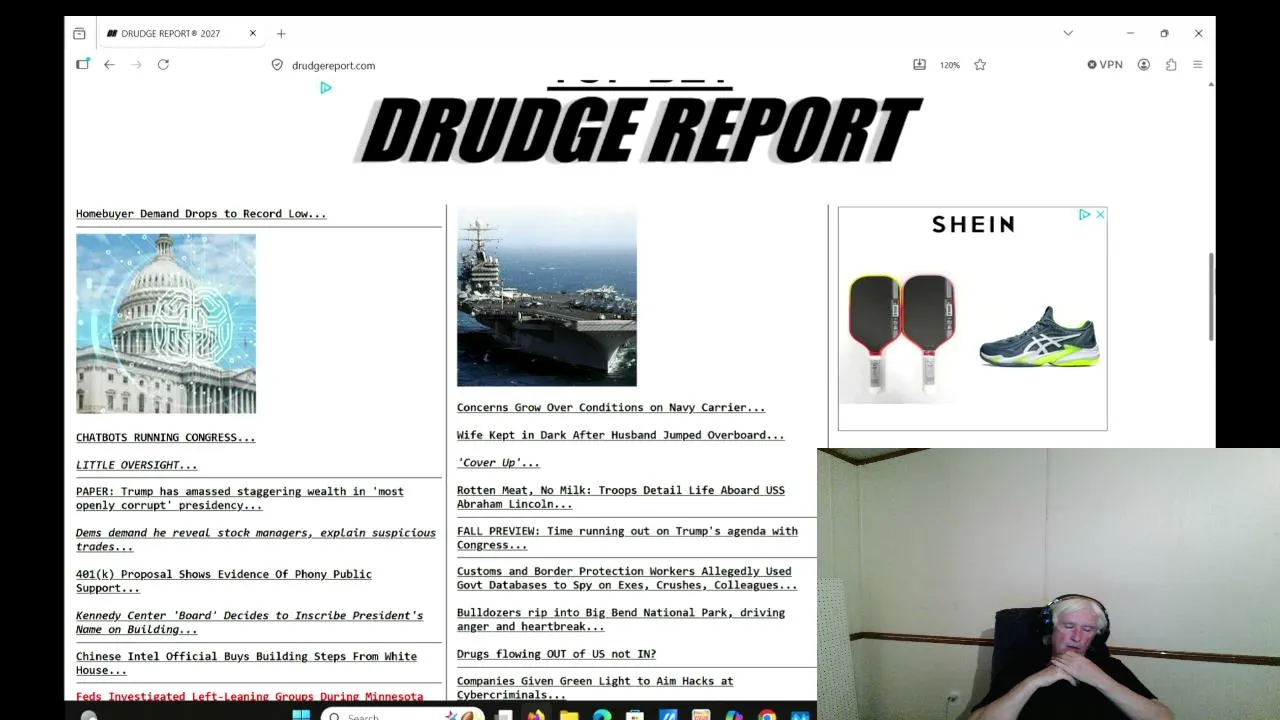Open the 'Kennedy Center Board' headline

(250, 622)
